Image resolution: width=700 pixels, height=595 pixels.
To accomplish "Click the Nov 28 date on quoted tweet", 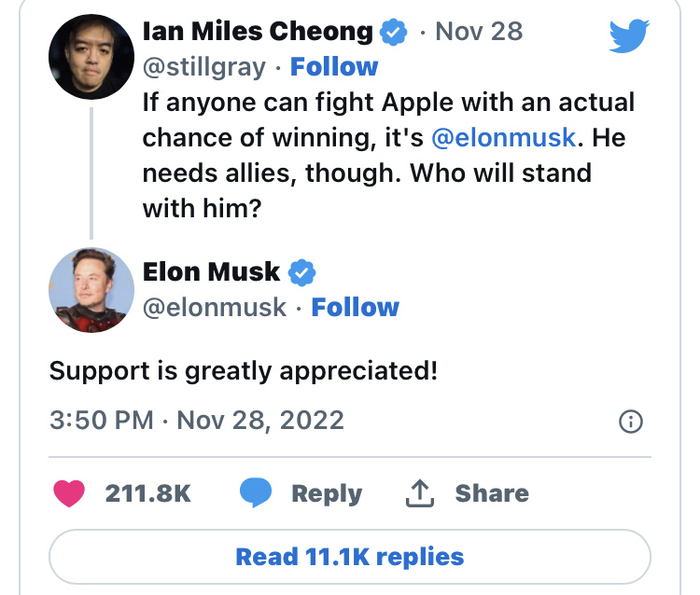I will [x=479, y=31].
